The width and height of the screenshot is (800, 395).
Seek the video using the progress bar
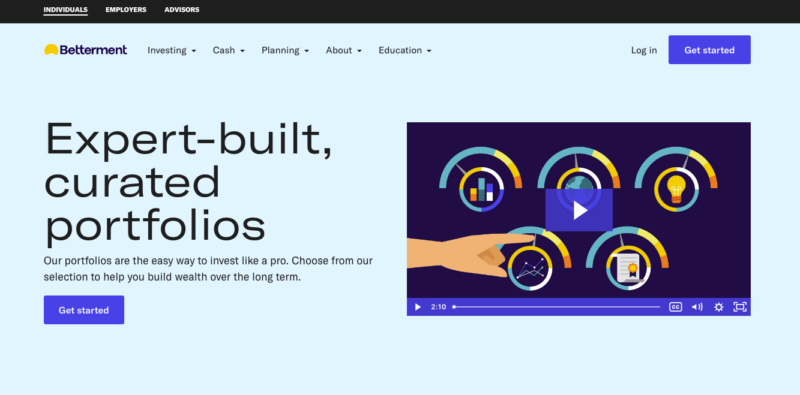coord(557,307)
